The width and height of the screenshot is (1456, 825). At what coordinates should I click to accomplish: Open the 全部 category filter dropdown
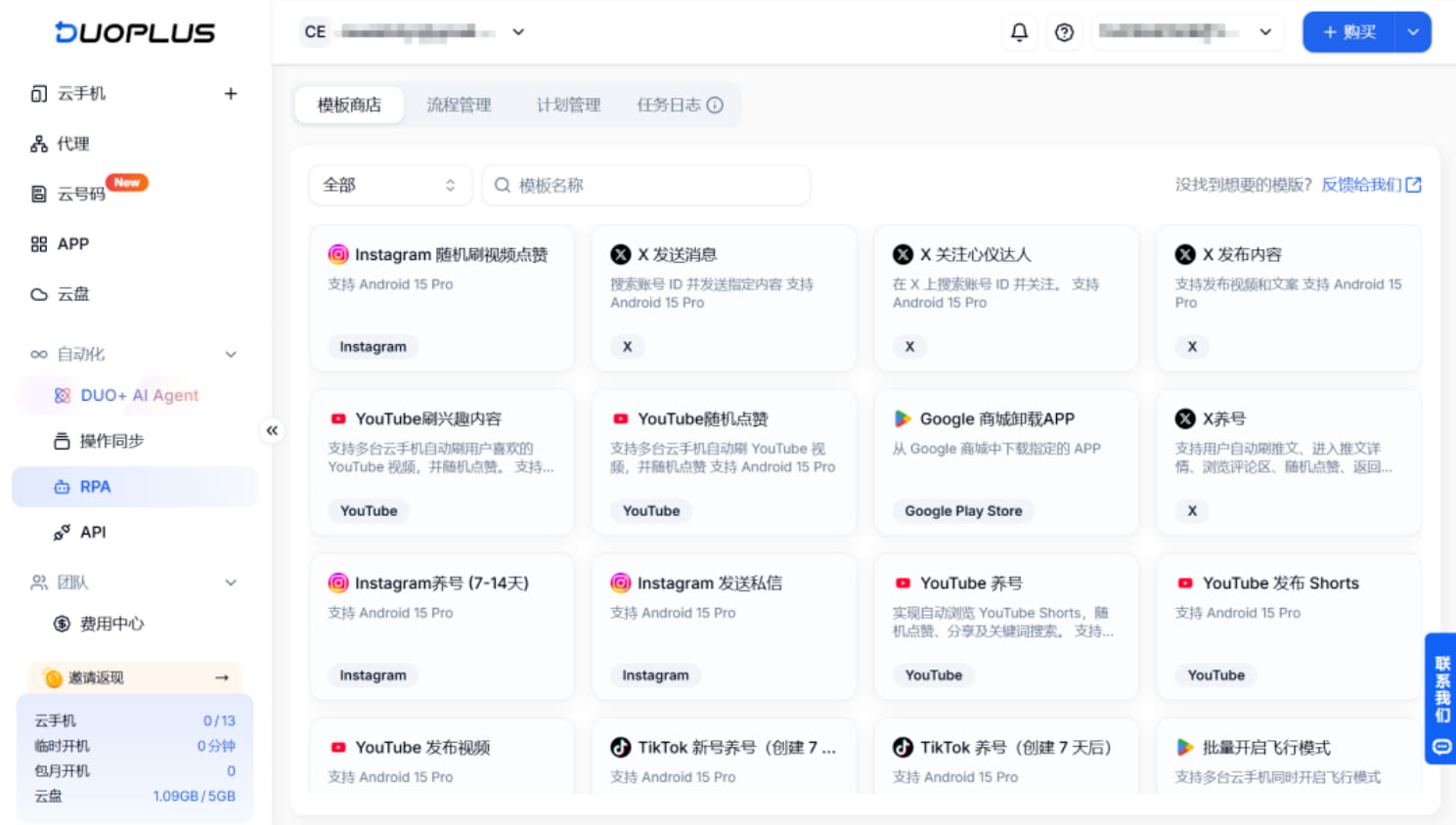click(x=390, y=185)
